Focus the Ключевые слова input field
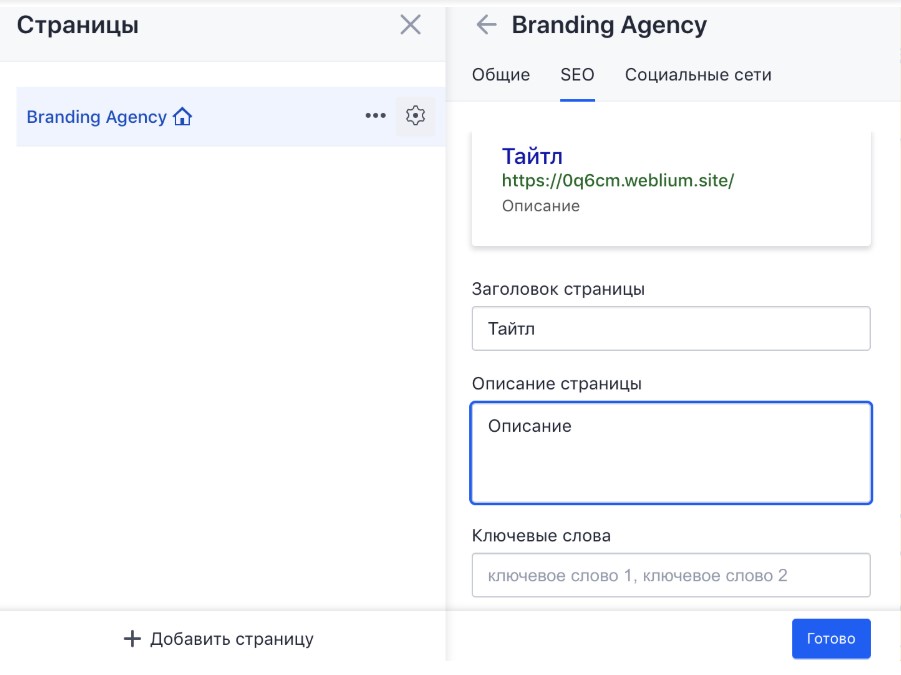Image resolution: width=901 pixels, height=675 pixels. tap(671, 575)
